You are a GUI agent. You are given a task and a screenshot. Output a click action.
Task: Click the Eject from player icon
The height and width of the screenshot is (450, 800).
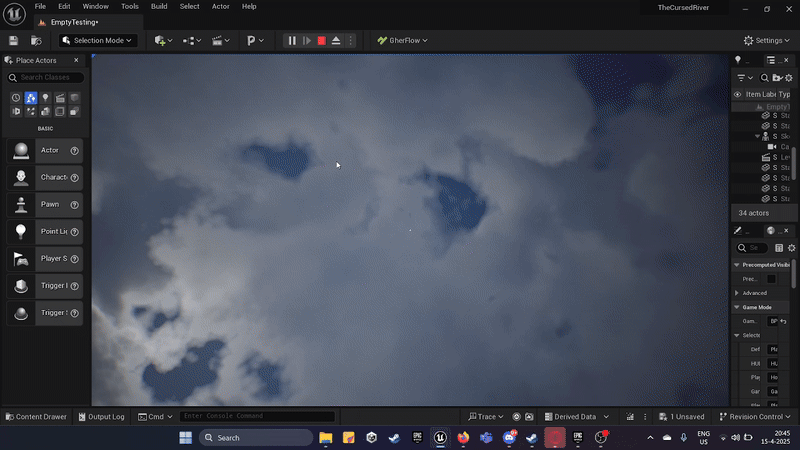click(336, 40)
